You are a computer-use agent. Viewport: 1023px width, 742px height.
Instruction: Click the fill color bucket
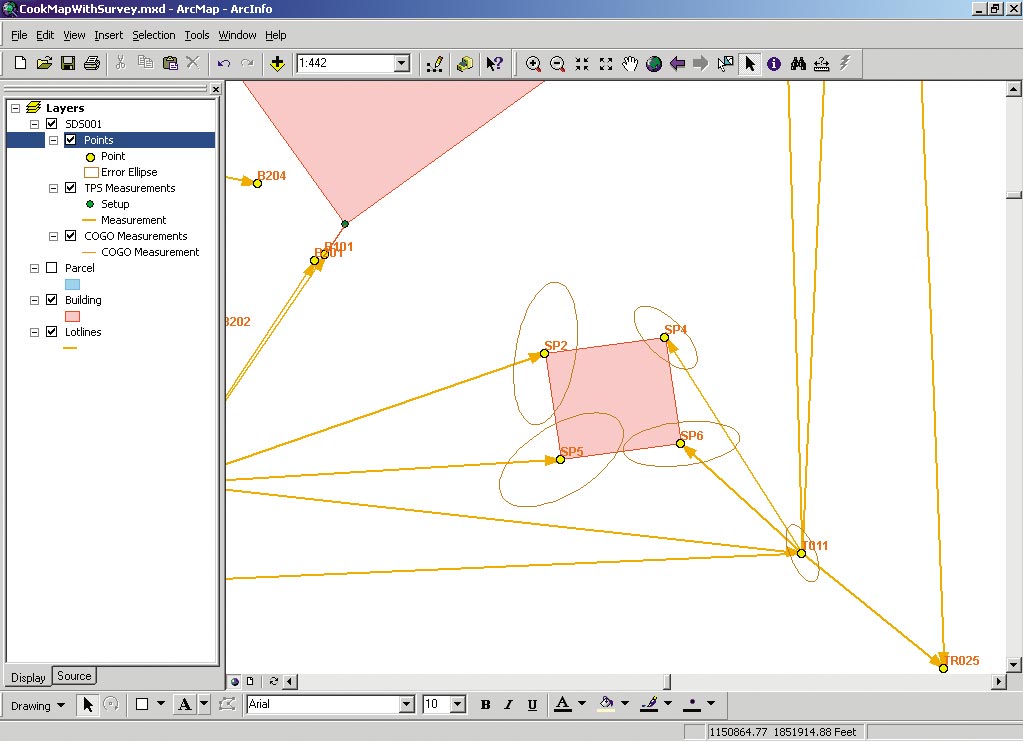click(606, 704)
